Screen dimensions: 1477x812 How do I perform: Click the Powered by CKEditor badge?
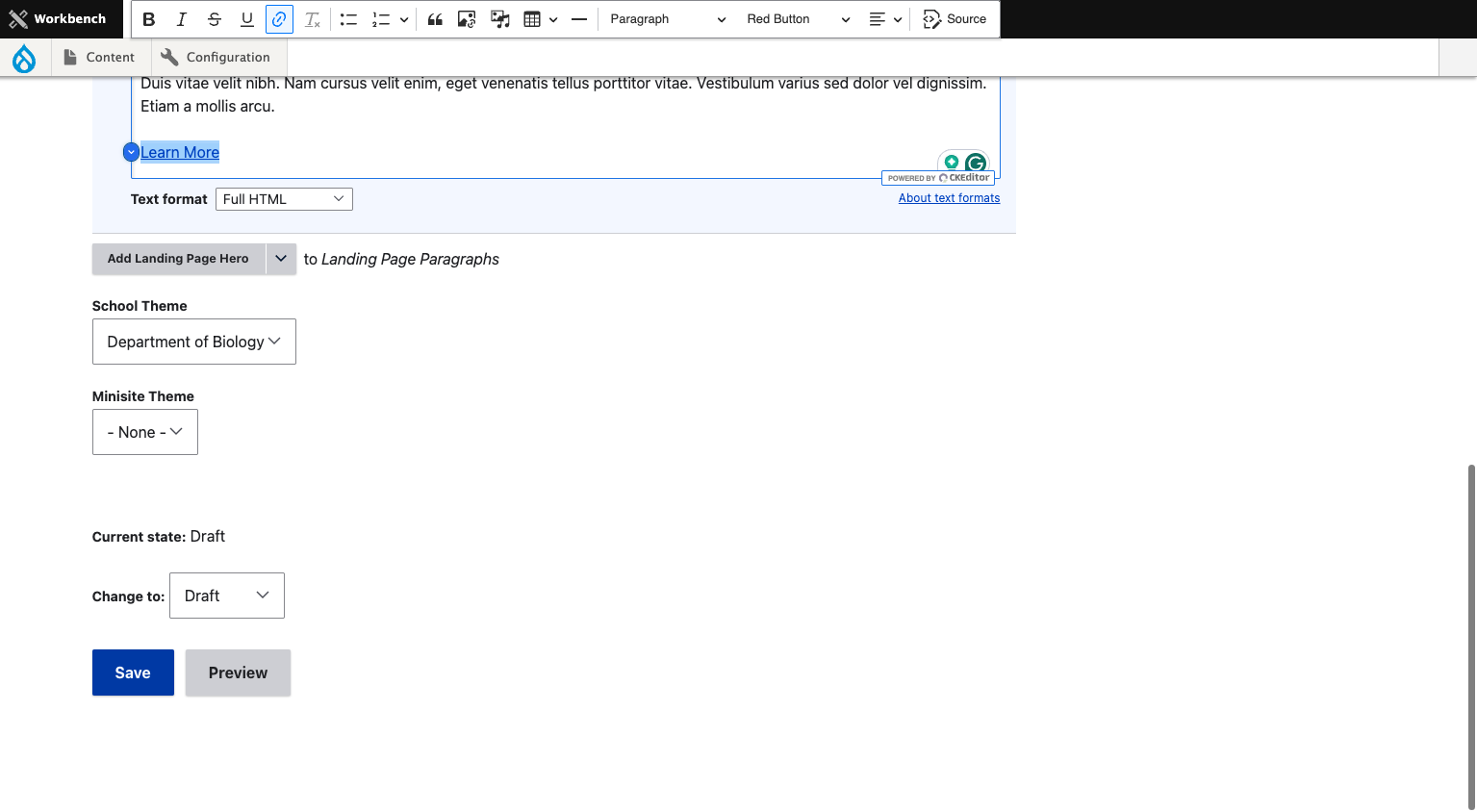point(938,178)
